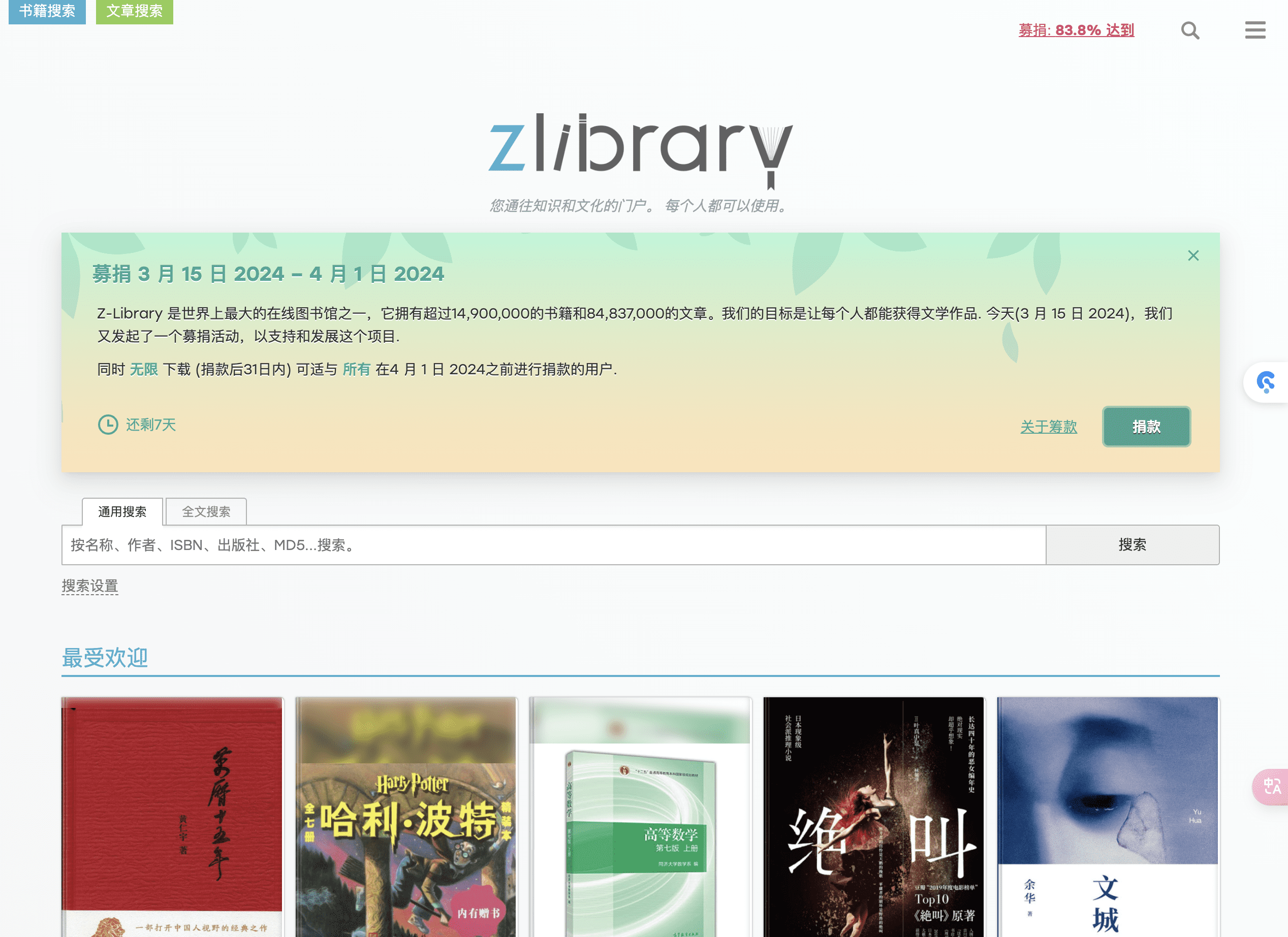Open the 高等数学 book cover
The width and height of the screenshot is (1288, 937).
(x=640, y=817)
